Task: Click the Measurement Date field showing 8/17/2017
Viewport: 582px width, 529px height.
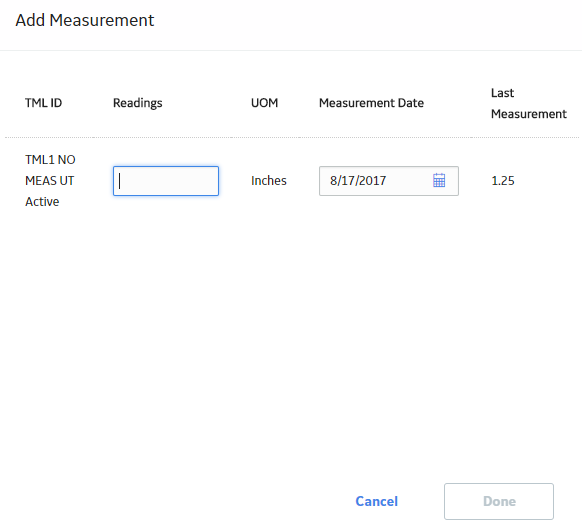Action: (389, 181)
